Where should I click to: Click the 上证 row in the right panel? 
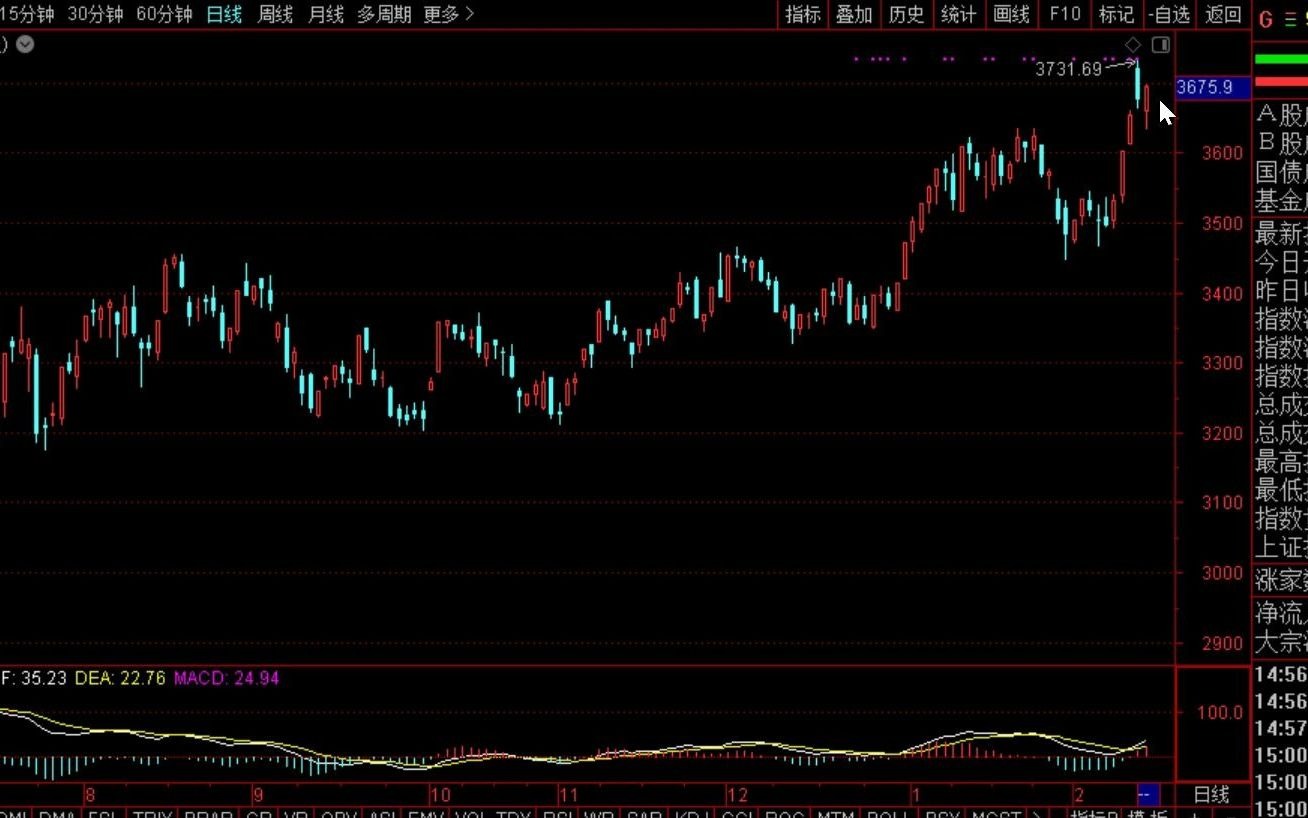pos(1281,547)
